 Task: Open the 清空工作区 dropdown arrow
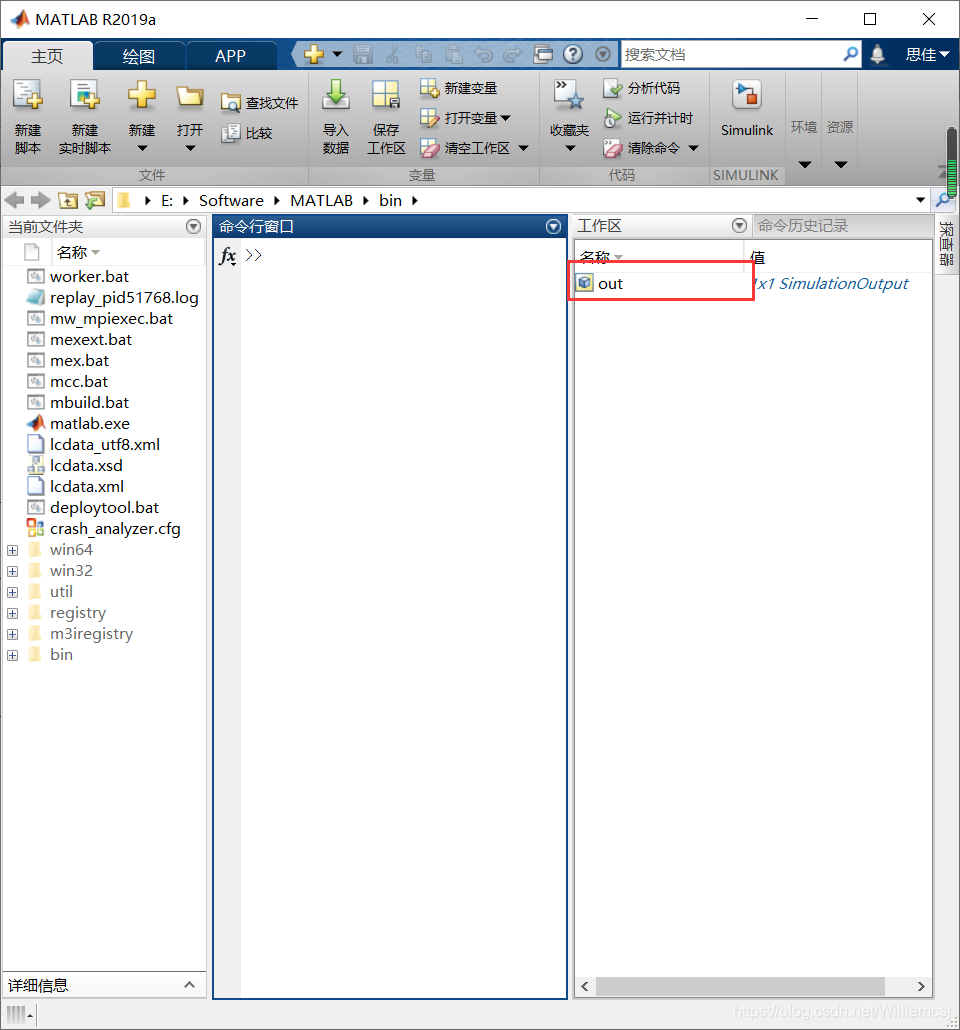tap(524, 148)
